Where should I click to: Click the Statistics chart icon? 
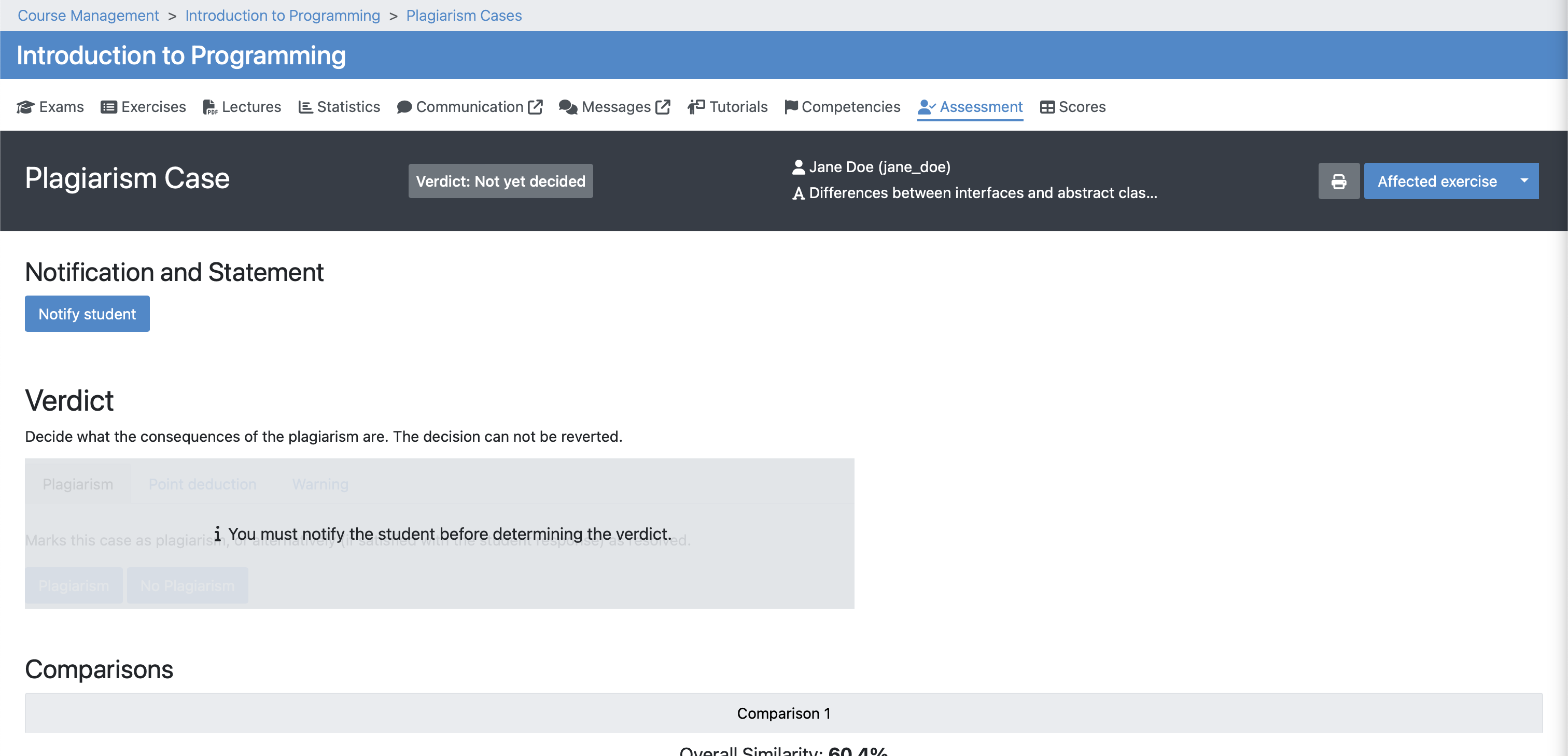pos(305,107)
